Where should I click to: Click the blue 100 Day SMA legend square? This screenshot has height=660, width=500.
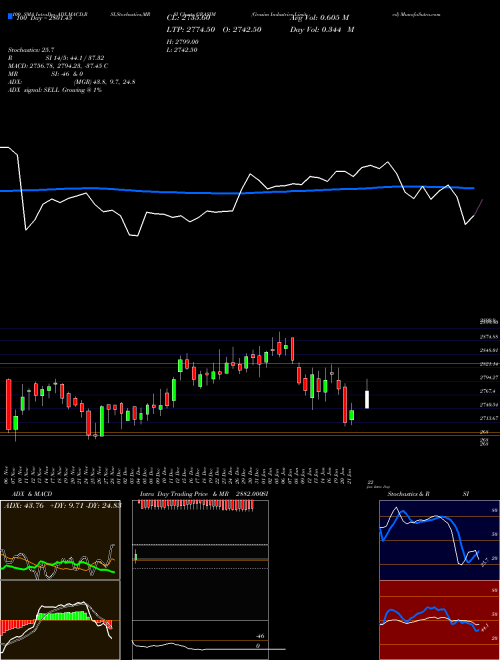(11, 17)
